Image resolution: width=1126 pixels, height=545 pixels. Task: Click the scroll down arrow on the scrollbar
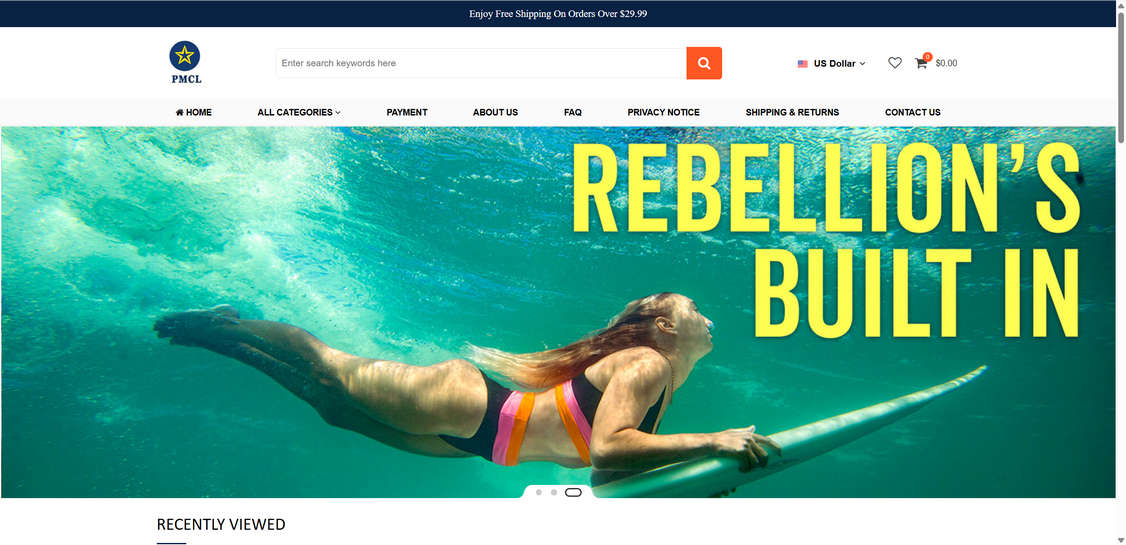click(x=1121, y=539)
